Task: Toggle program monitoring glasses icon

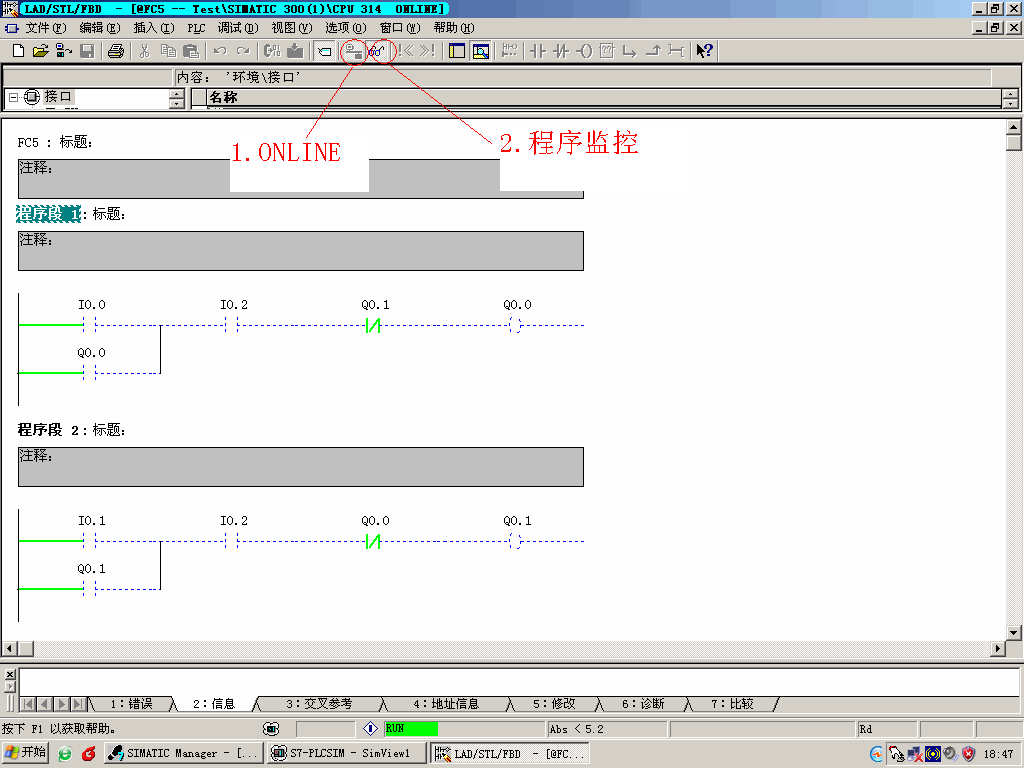Action: click(377, 51)
